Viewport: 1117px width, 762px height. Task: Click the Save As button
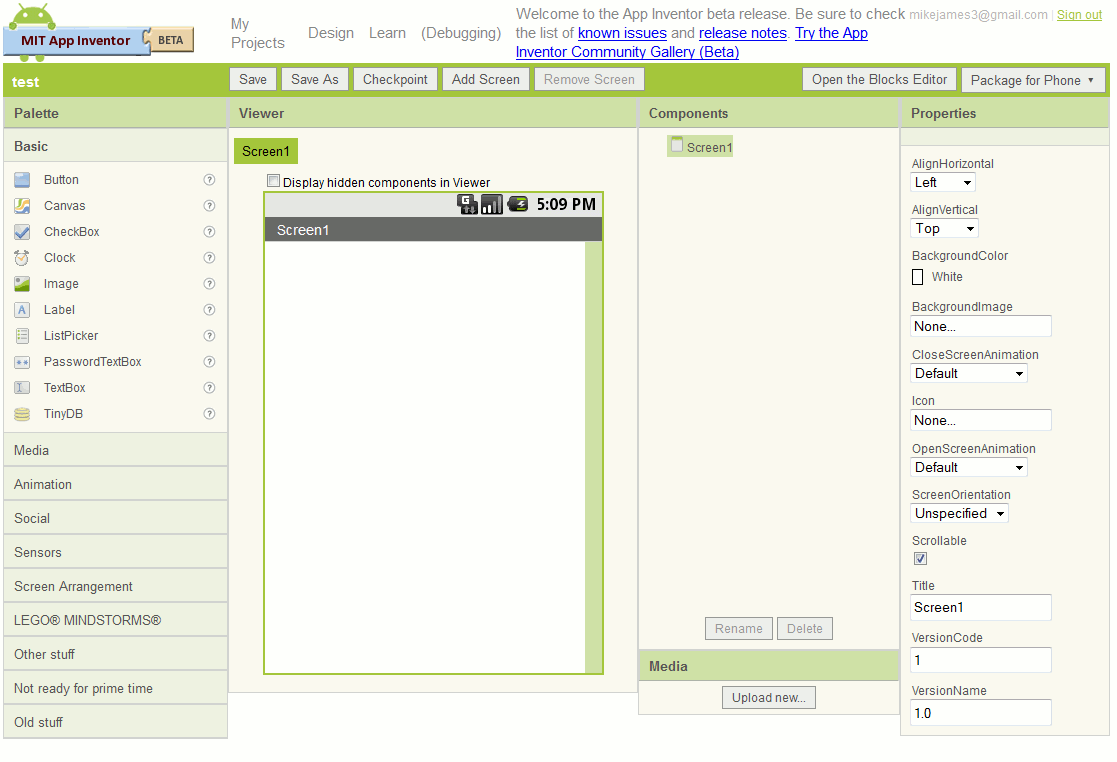(x=315, y=80)
